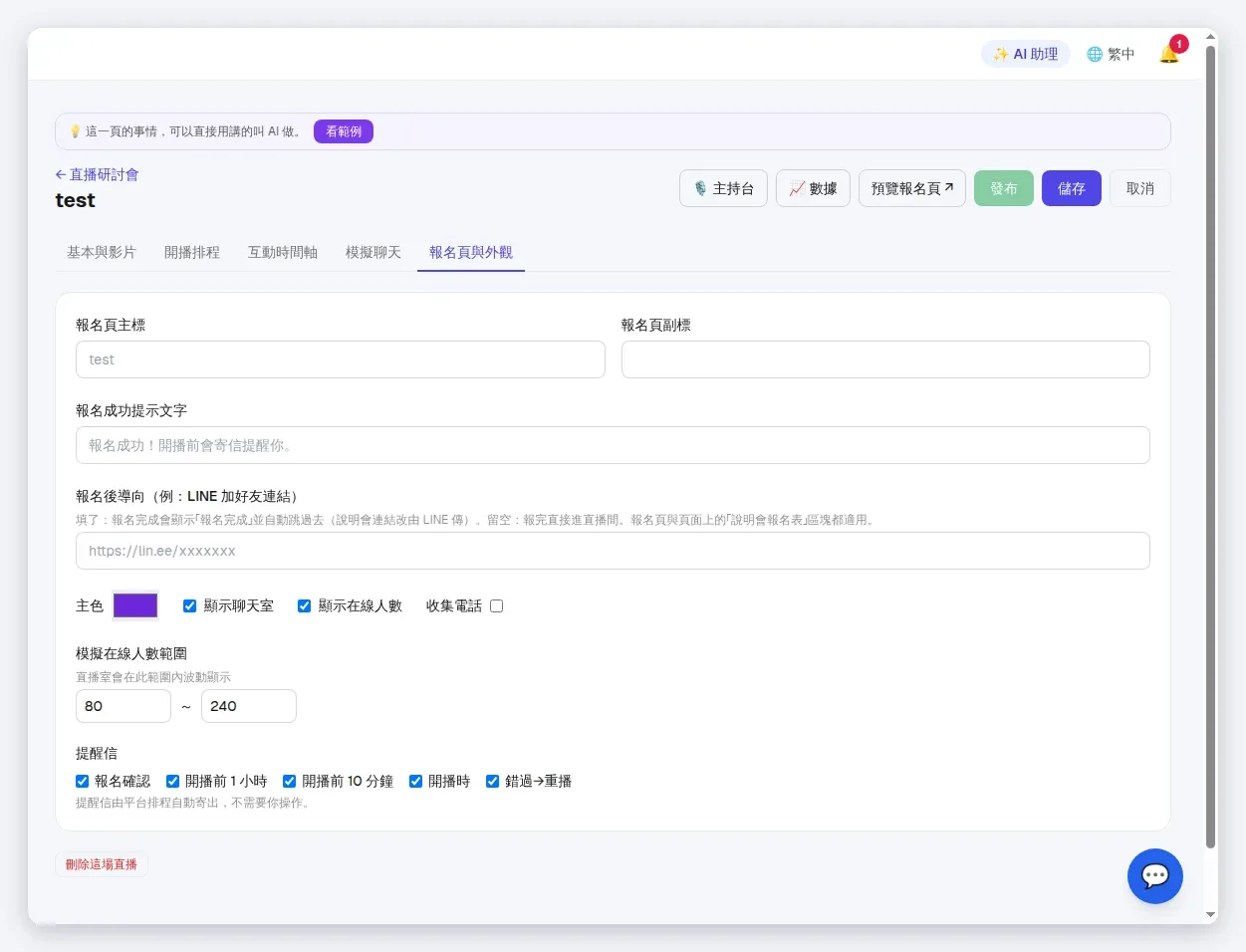Open 預覽報名頁 in new window

[x=912, y=188]
